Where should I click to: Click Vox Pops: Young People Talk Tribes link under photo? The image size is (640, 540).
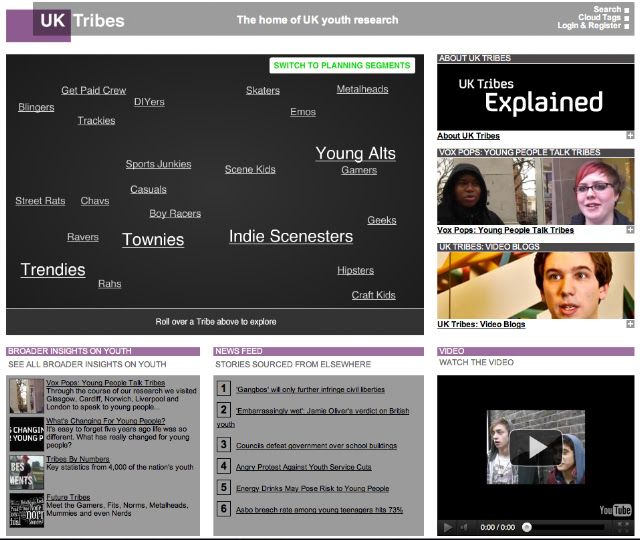506,230
